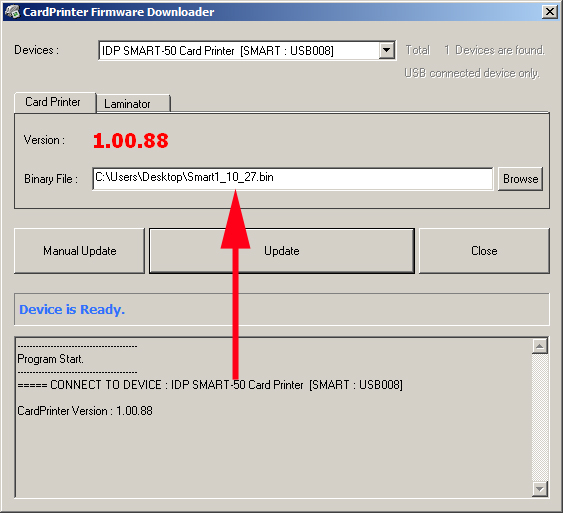563x513 pixels.
Task: Click the 'Device is Ready.' status text
Action: click(72, 309)
